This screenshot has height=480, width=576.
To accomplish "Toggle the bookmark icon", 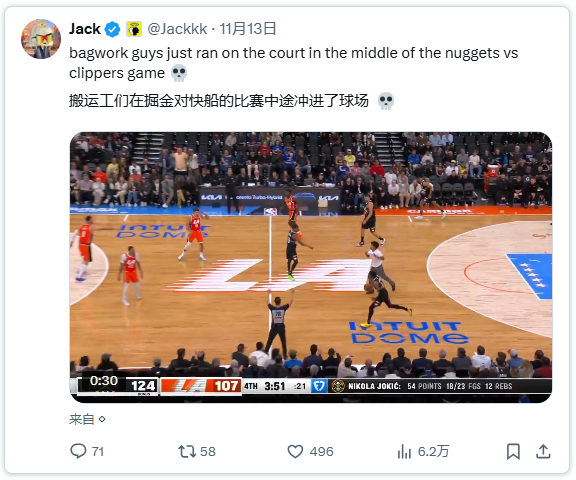I will click(x=513, y=451).
